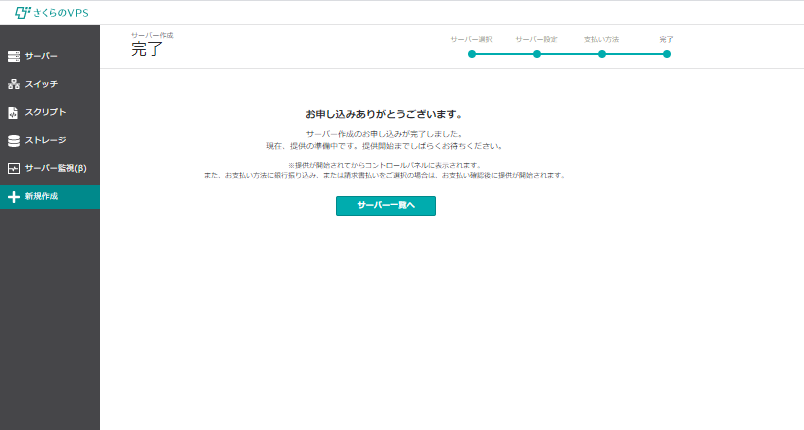
Task: Click the network switch icon beside スイッチ
Action: coord(13,84)
